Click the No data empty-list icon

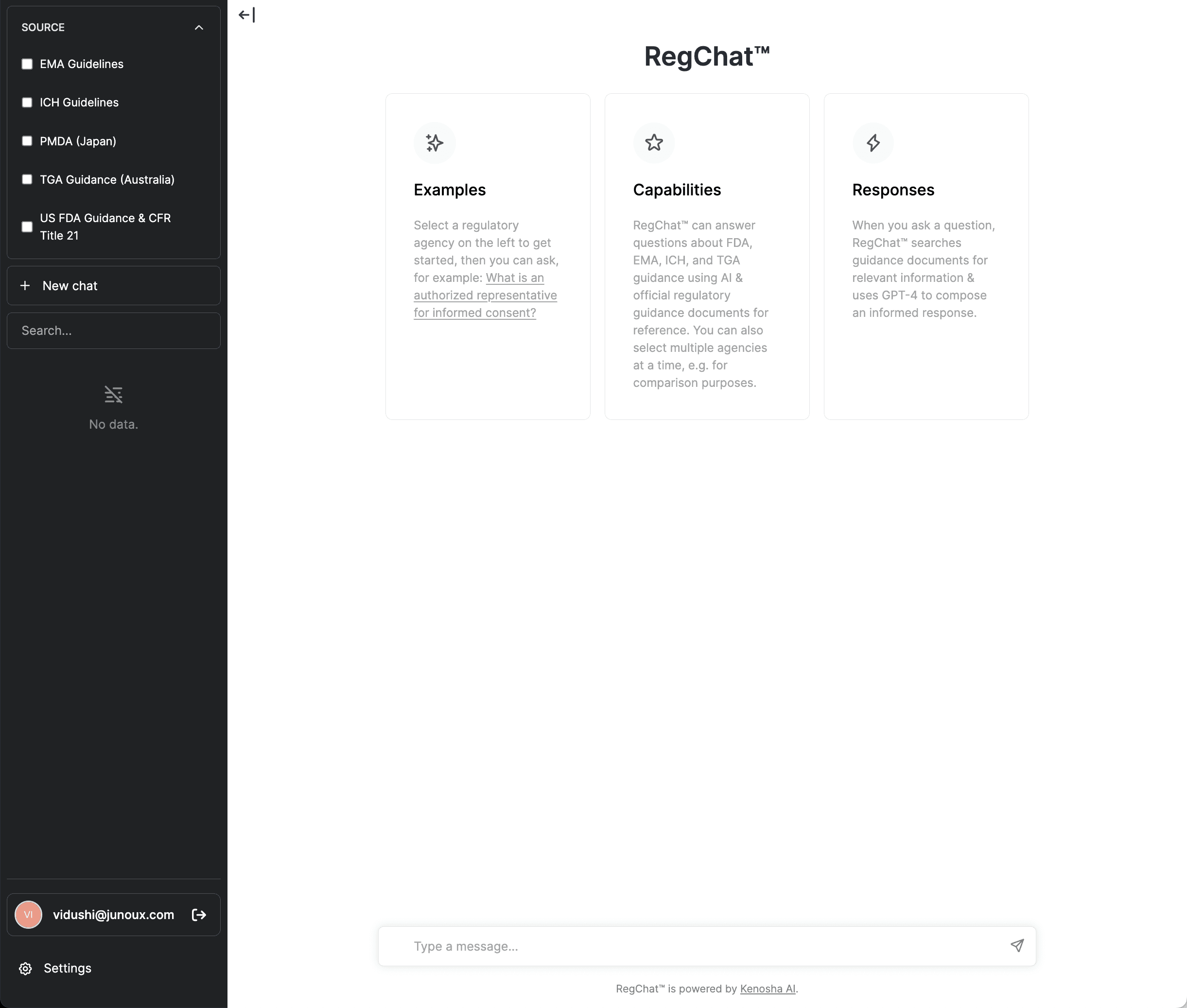[113, 394]
